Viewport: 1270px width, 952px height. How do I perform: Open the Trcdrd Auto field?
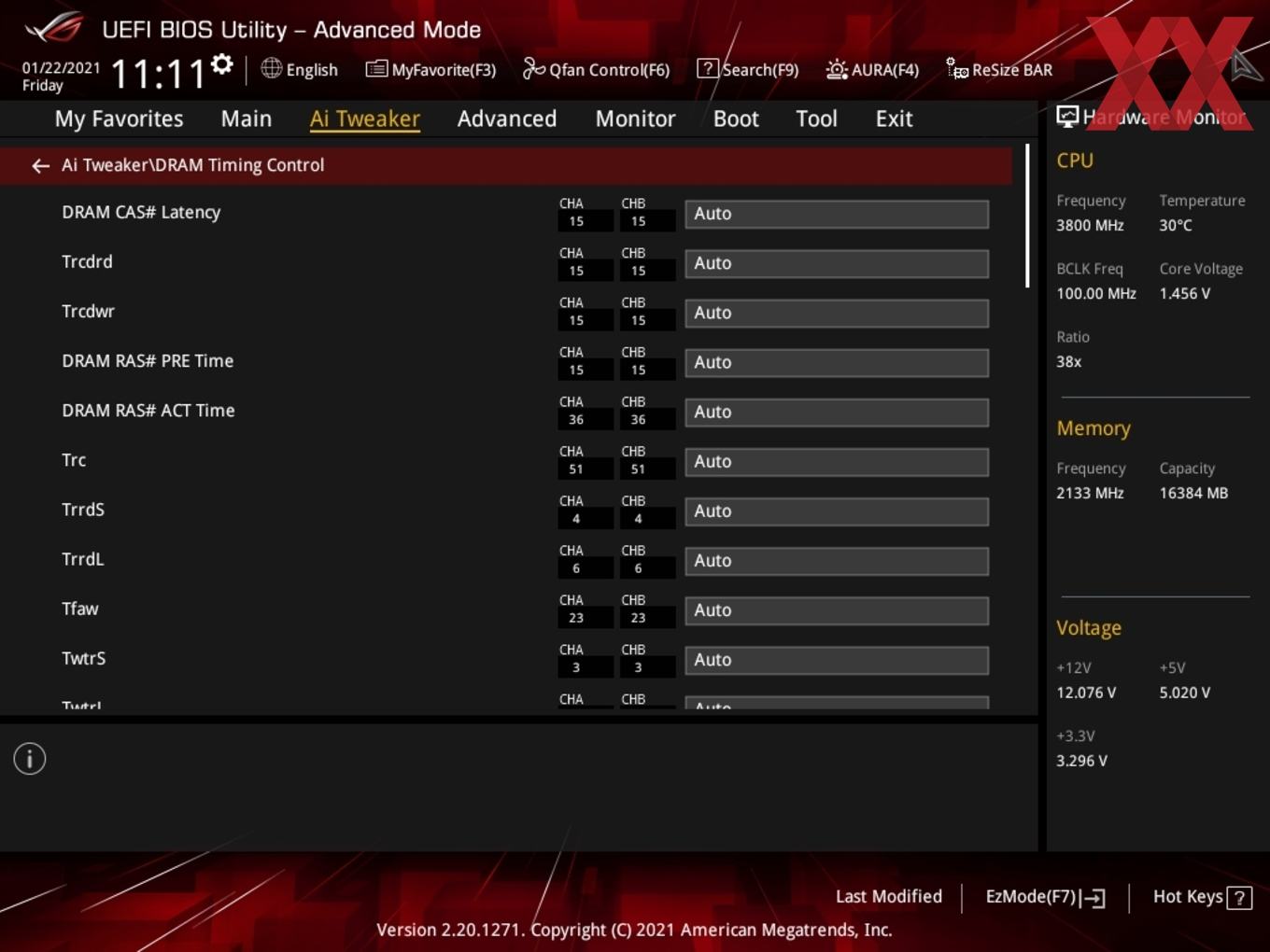coord(837,263)
